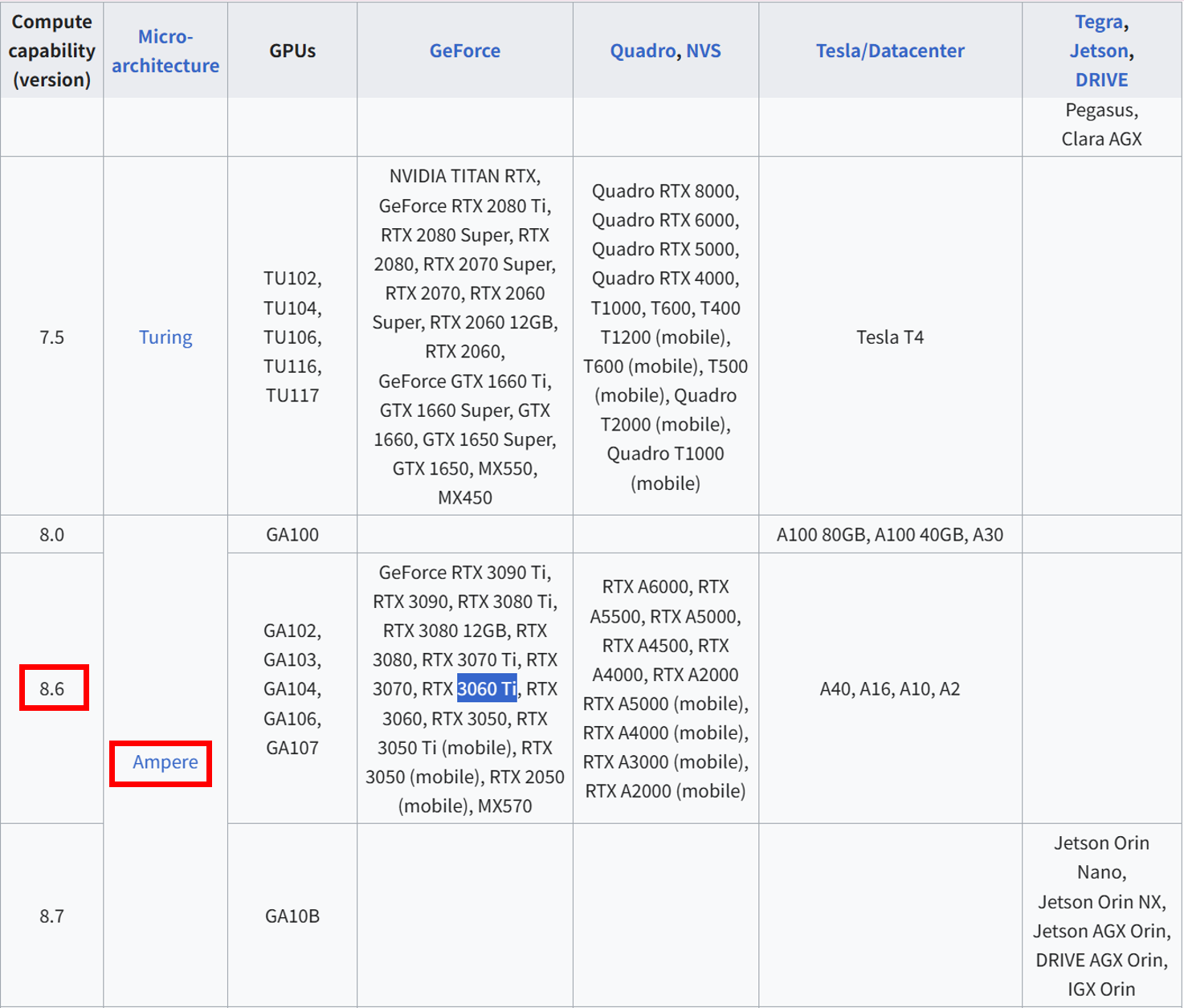Click the Tegra link in the header
1184x1008 pixels.
[x=1098, y=22]
